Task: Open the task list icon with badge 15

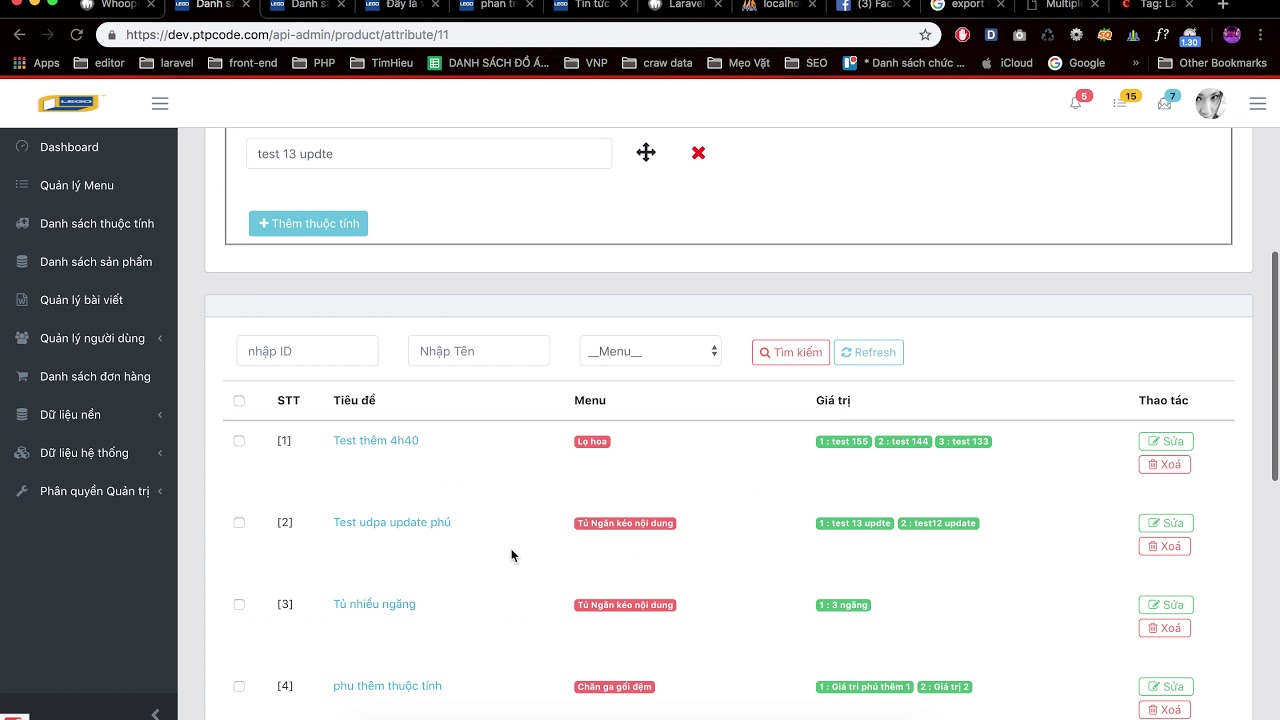Action: tap(1120, 103)
